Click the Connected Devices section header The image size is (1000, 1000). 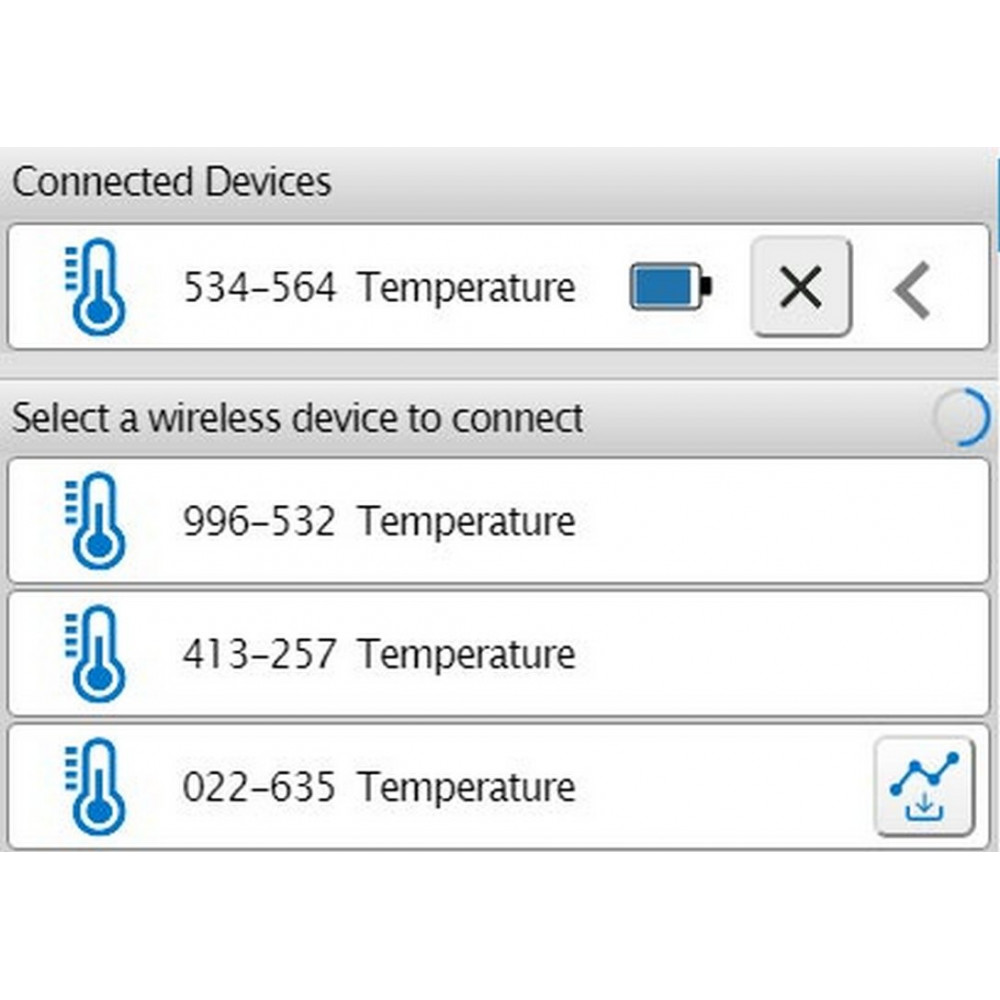point(172,183)
